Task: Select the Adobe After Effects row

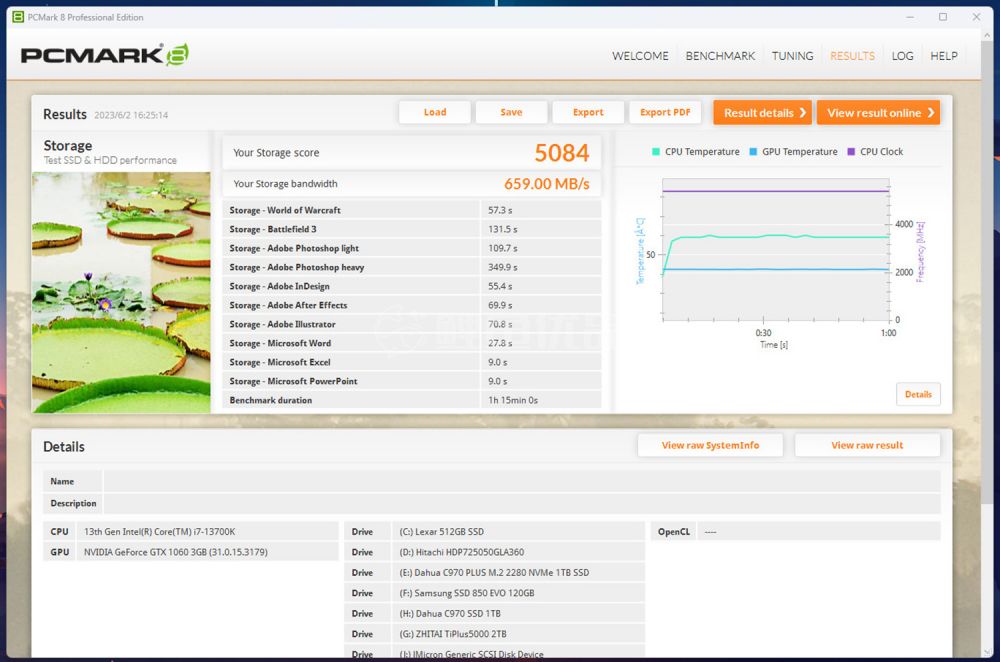Action: [411, 305]
